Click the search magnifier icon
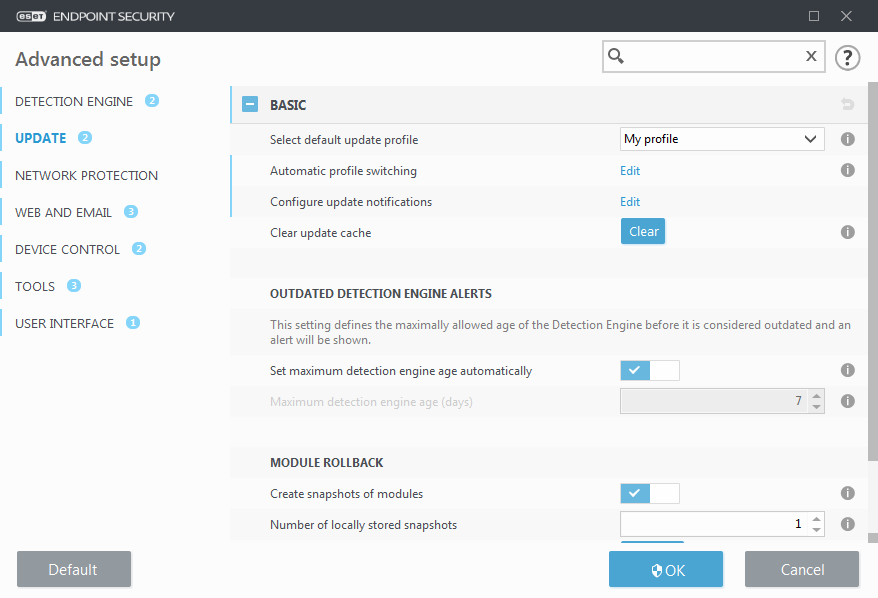The height and width of the screenshot is (598, 878). (x=616, y=56)
